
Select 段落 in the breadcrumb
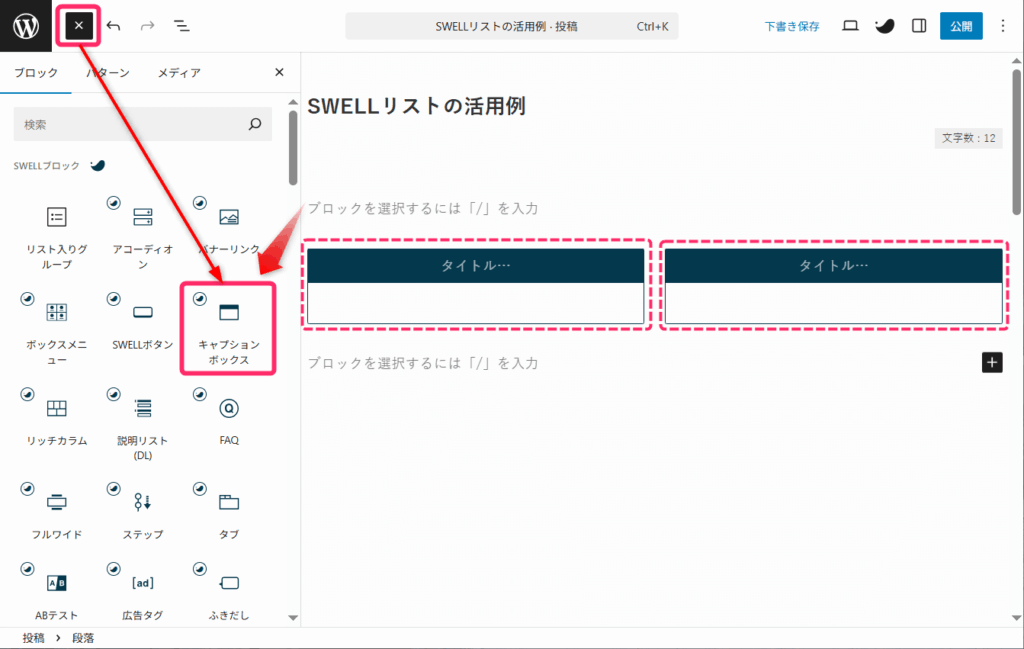(x=83, y=639)
